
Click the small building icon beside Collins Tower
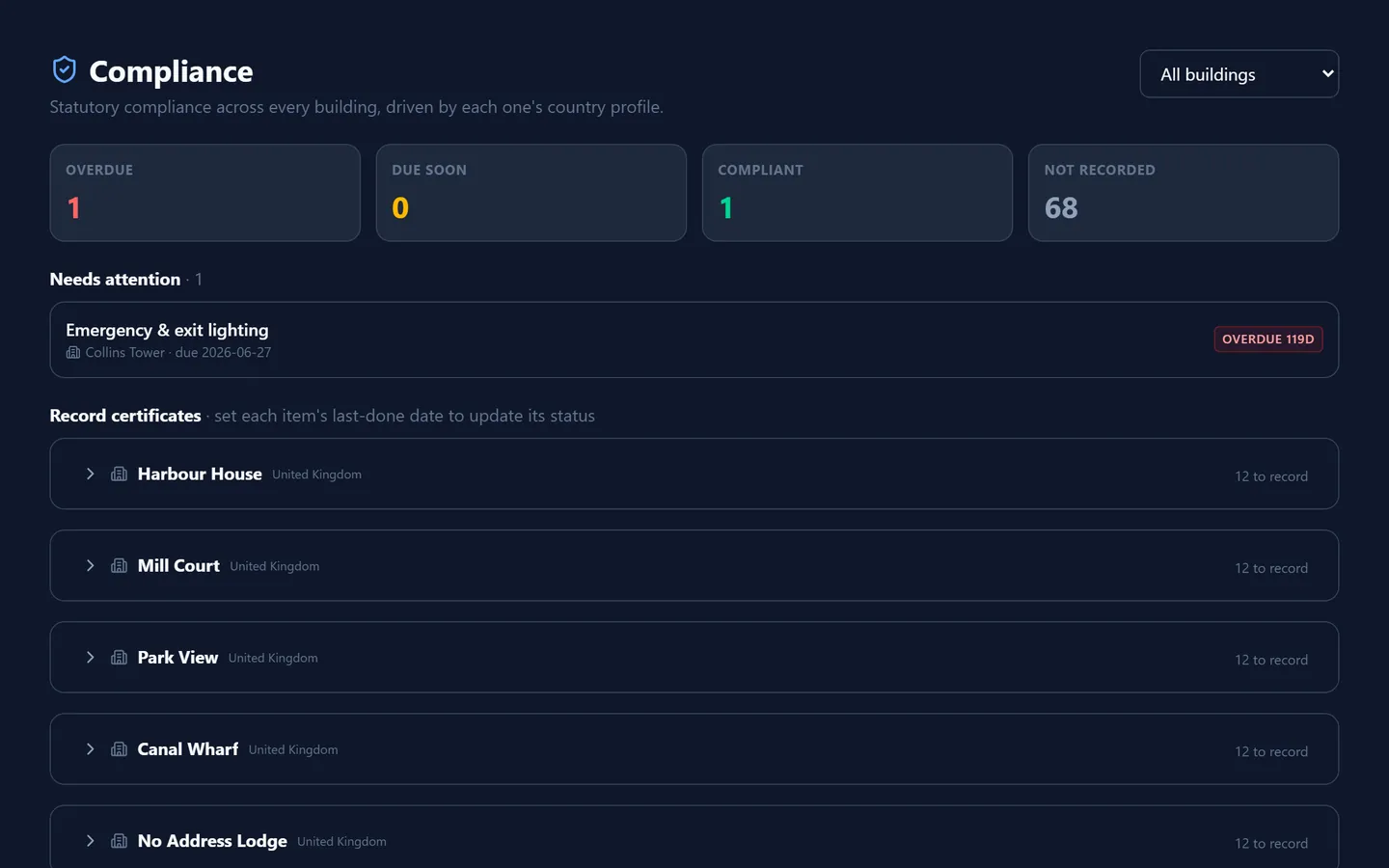[73, 352]
